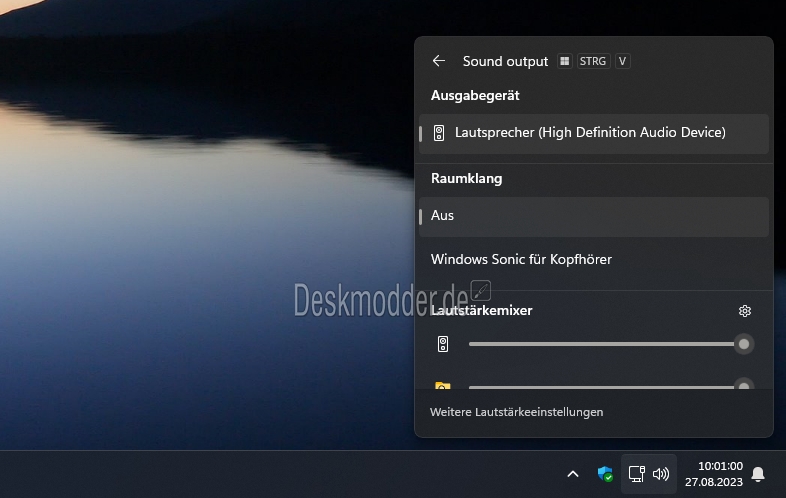Adjust the speaker volume slider in Lautstärkemixer

pos(611,344)
